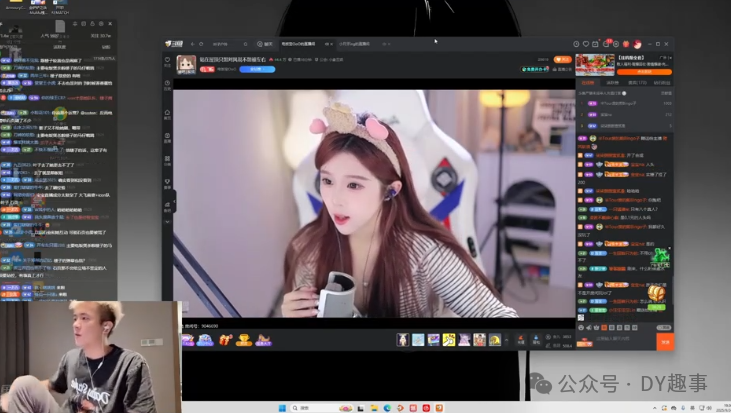Open the rank 1 contributor row
The width and height of the screenshot is (731, 413).
625,103
